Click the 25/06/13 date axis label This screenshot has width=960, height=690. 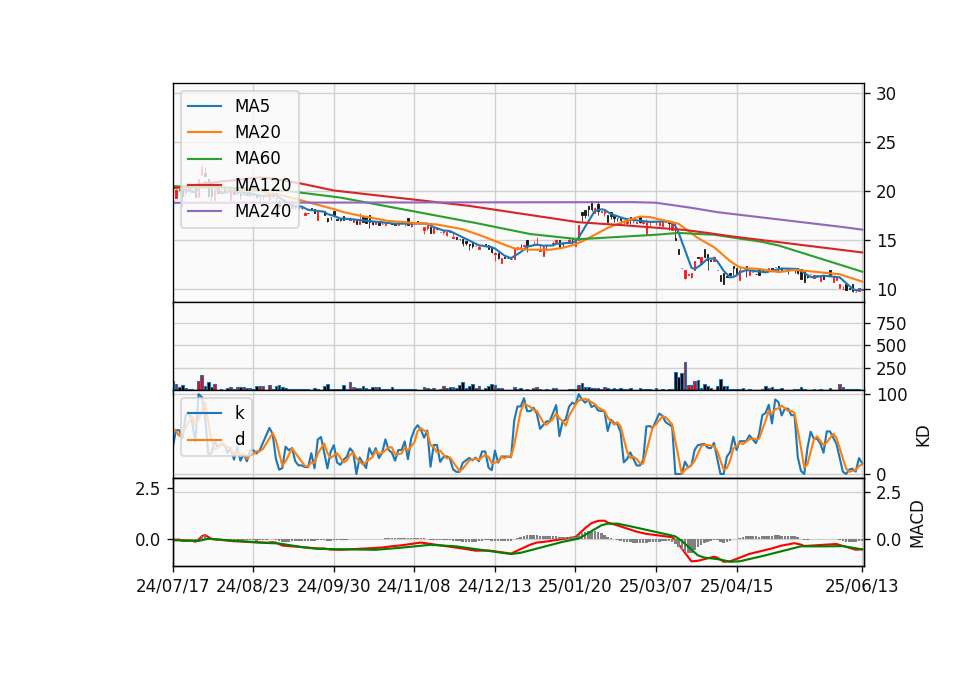[x=861, y=586]
